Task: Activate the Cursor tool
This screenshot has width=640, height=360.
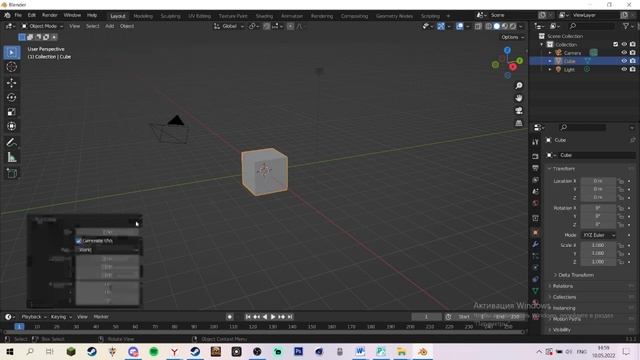Action: tap(11, 67)
